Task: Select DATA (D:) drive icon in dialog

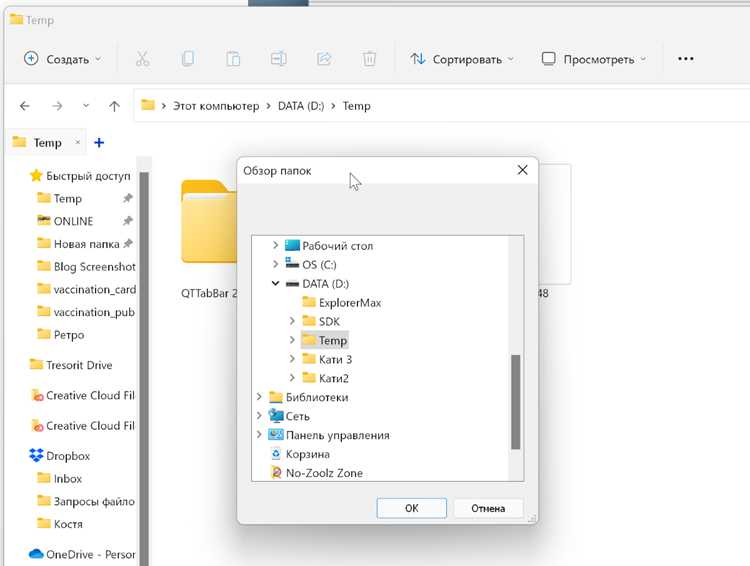Action: tap(292, 284)
